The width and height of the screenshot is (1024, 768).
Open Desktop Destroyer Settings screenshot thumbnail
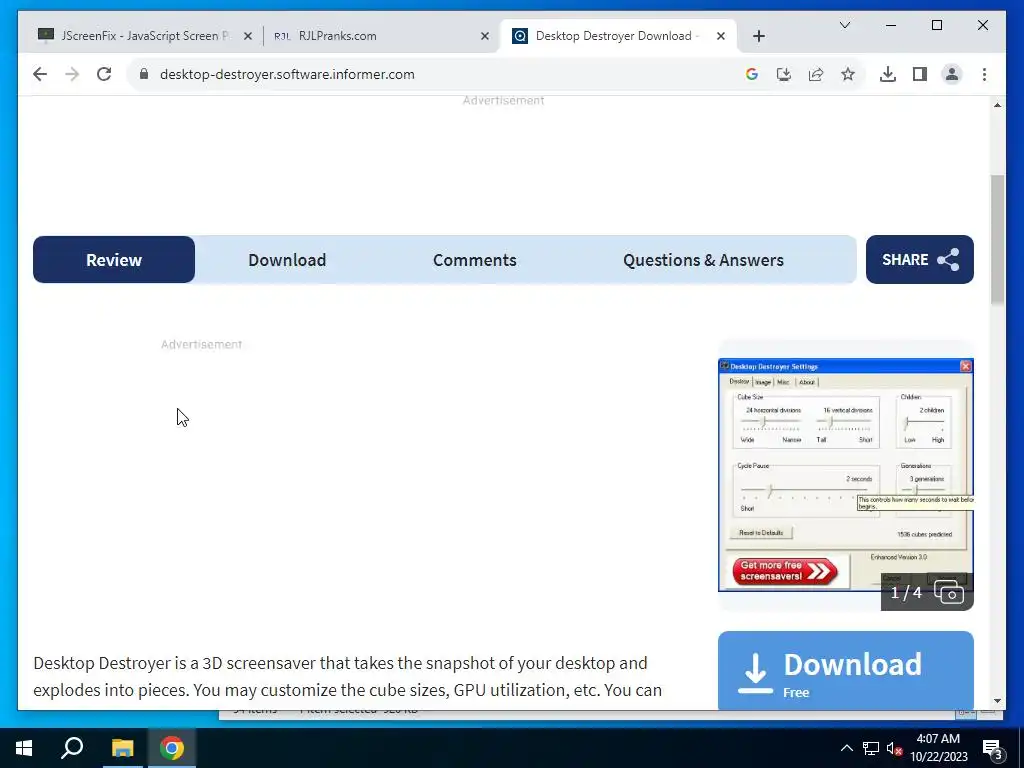846,475
